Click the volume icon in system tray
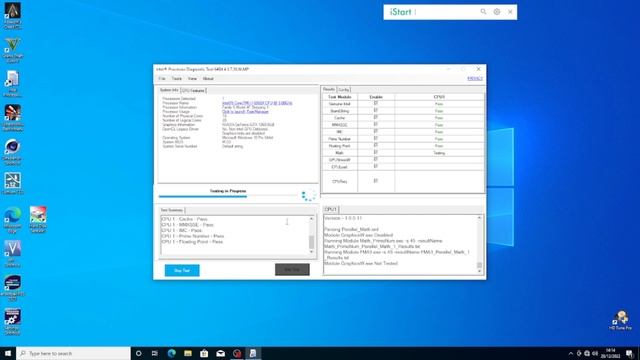The image size is (640, 360). pos(595,353)
